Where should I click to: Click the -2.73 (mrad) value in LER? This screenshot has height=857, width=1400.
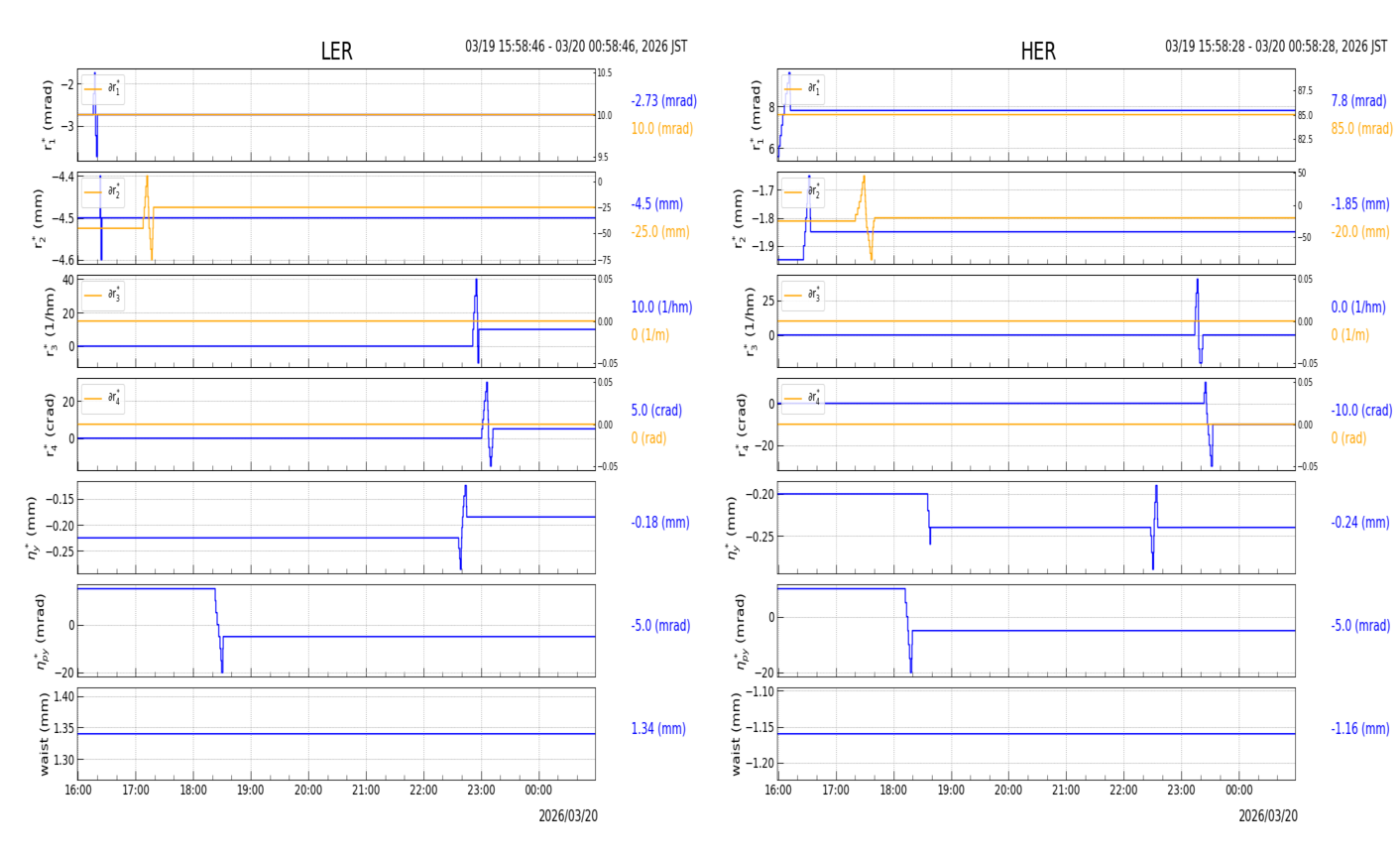coord(663,101)
